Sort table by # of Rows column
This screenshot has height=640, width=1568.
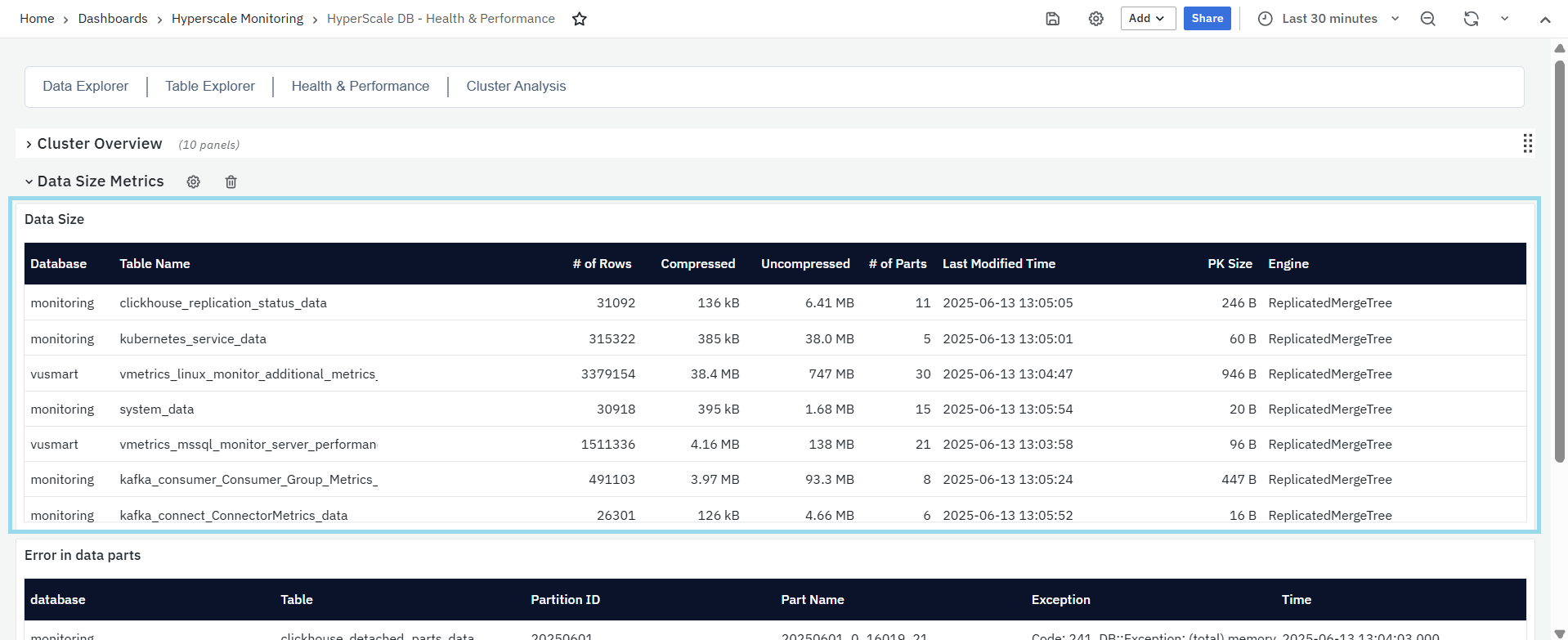(x=602, y=264)
